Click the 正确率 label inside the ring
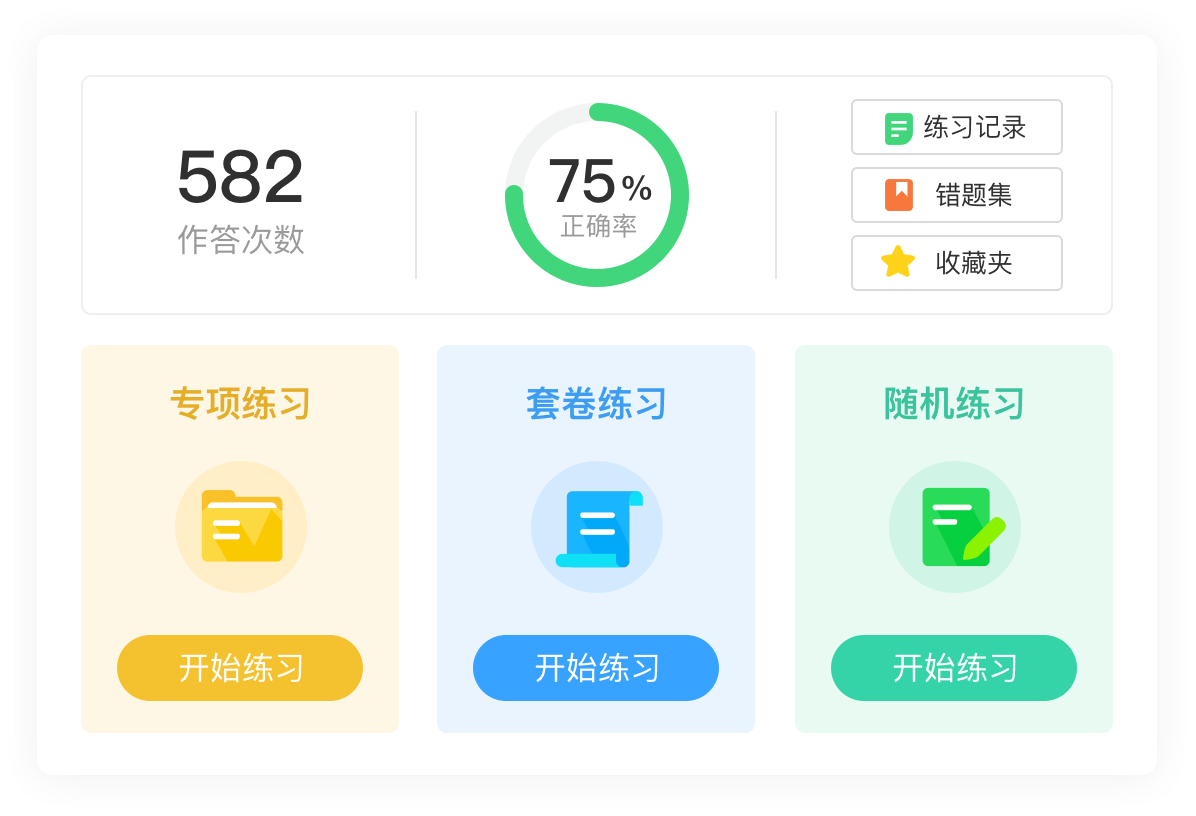The height and width of the screenshot is (816, 1196). coord(598,226)
